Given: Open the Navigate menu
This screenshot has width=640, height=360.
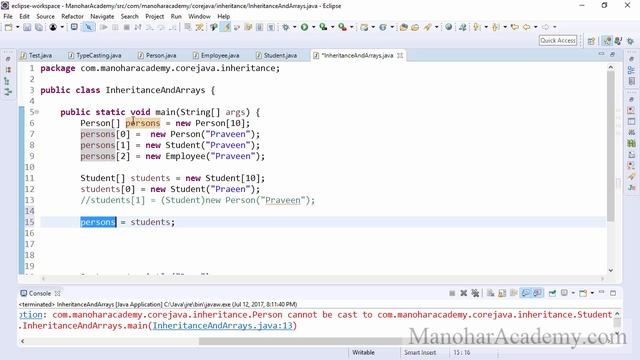Looking at the screenshot, I should tap(102, 16).
